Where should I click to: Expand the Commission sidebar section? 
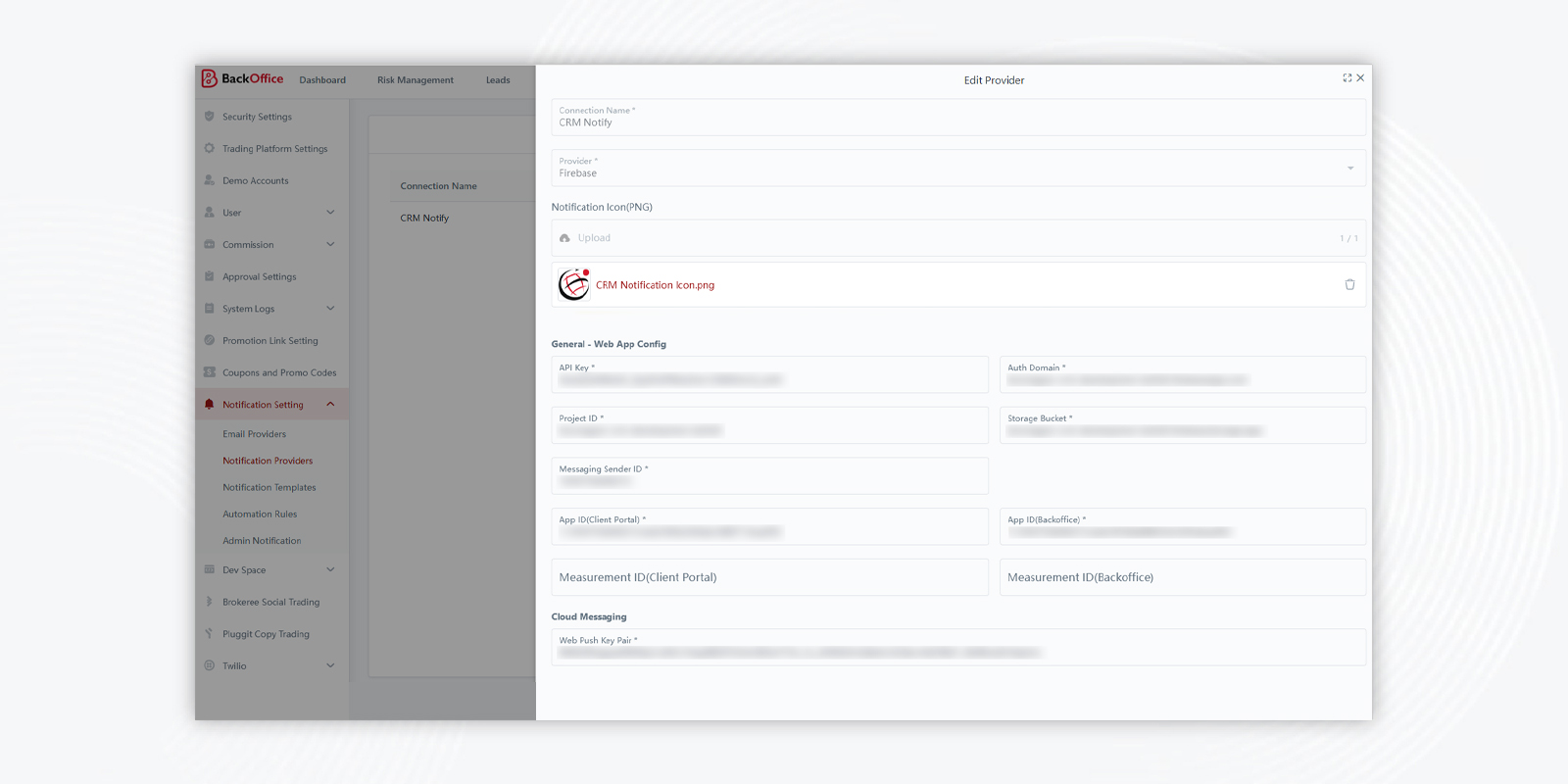point(330,244)
